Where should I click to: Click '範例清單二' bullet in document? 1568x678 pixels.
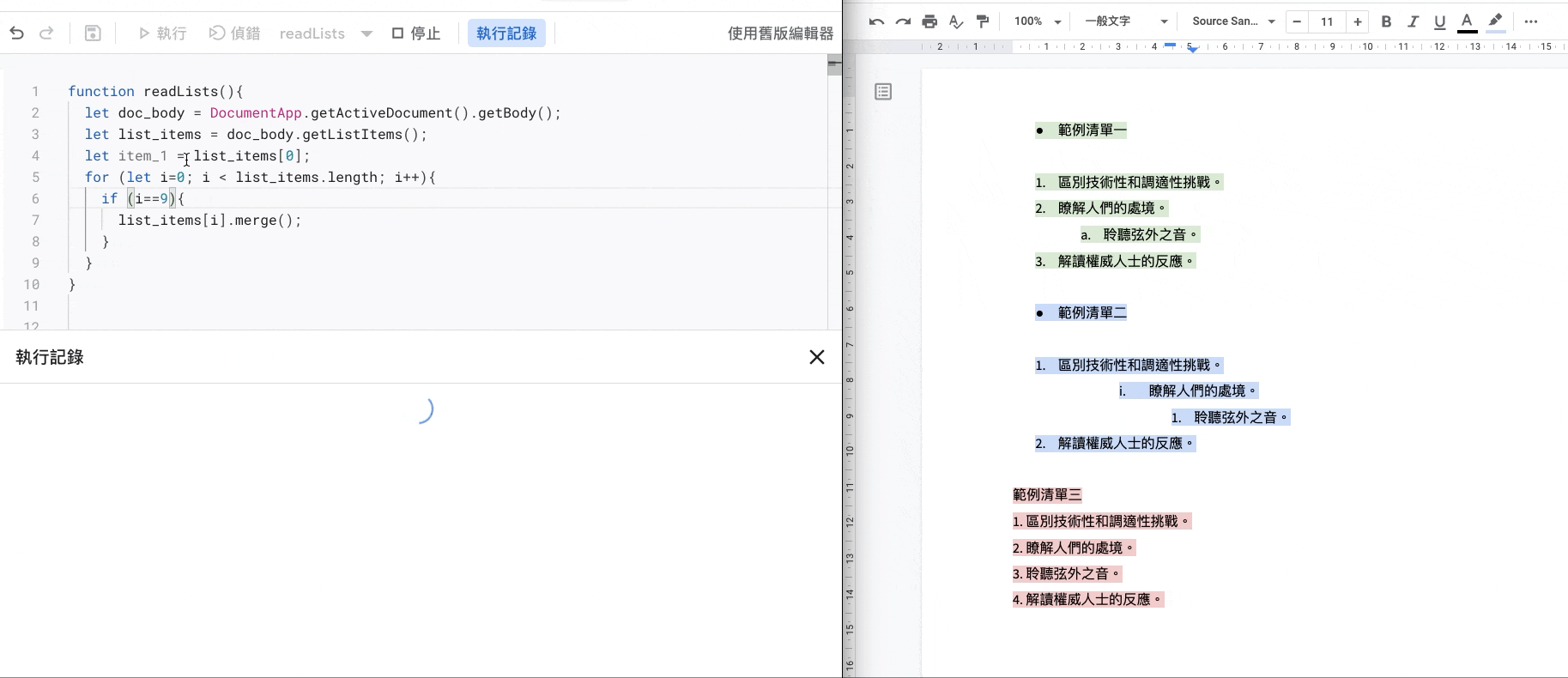(x=1081, y=312)
